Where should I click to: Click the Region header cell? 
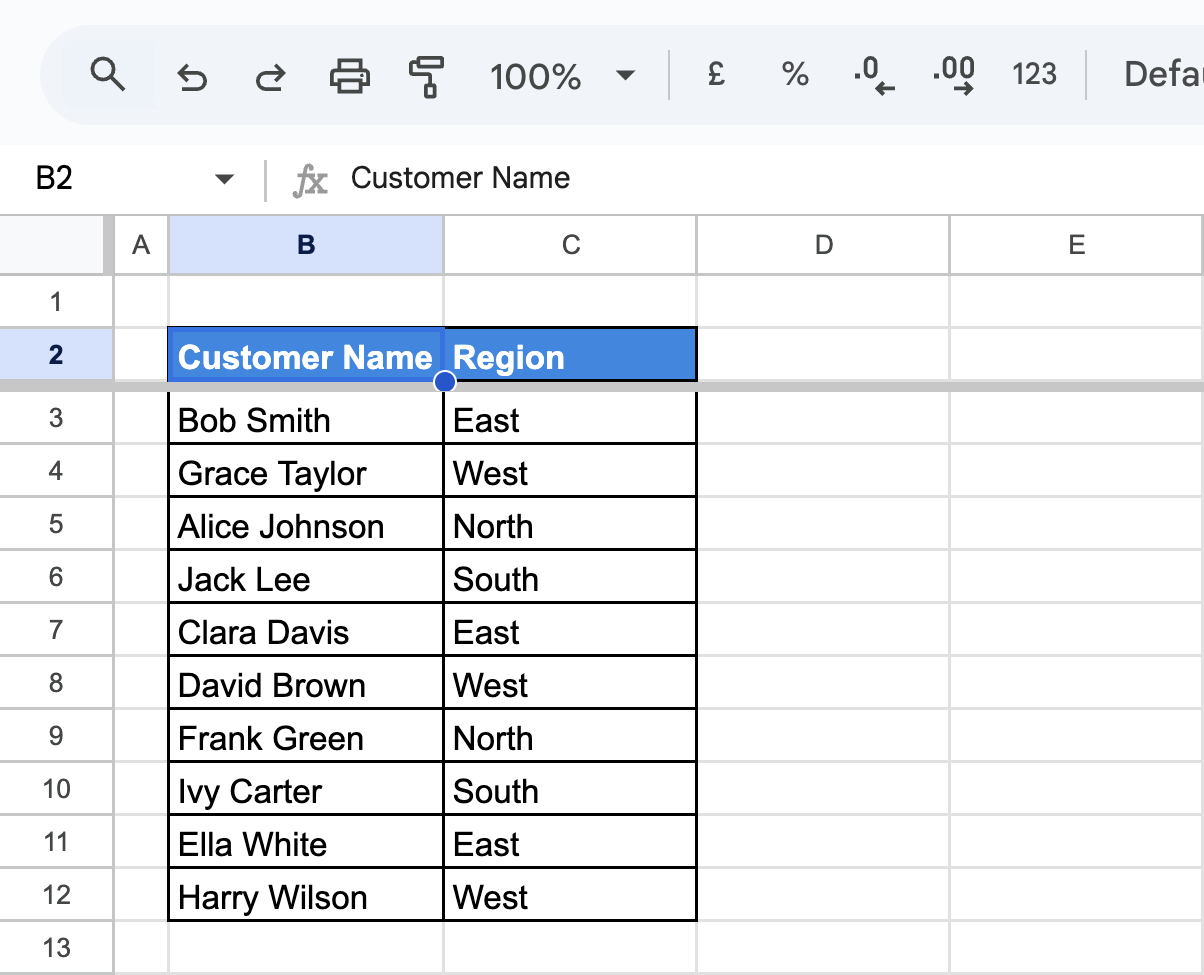coord(570,354)
